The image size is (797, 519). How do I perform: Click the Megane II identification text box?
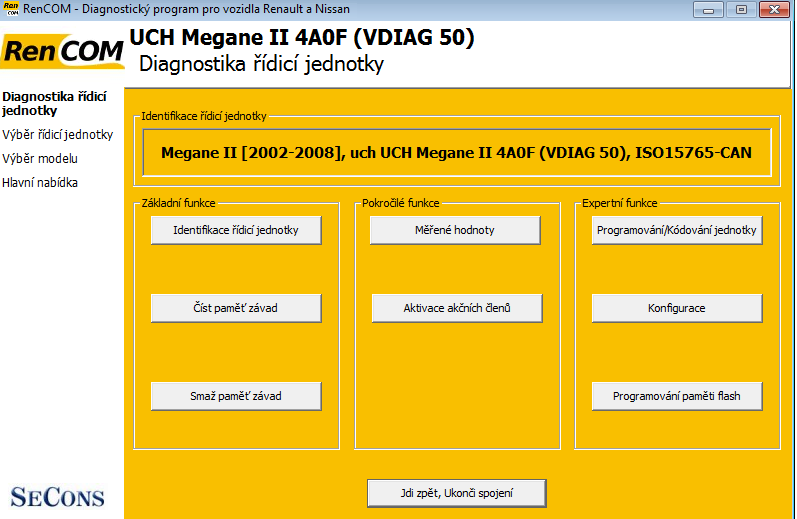pos(456,153)
